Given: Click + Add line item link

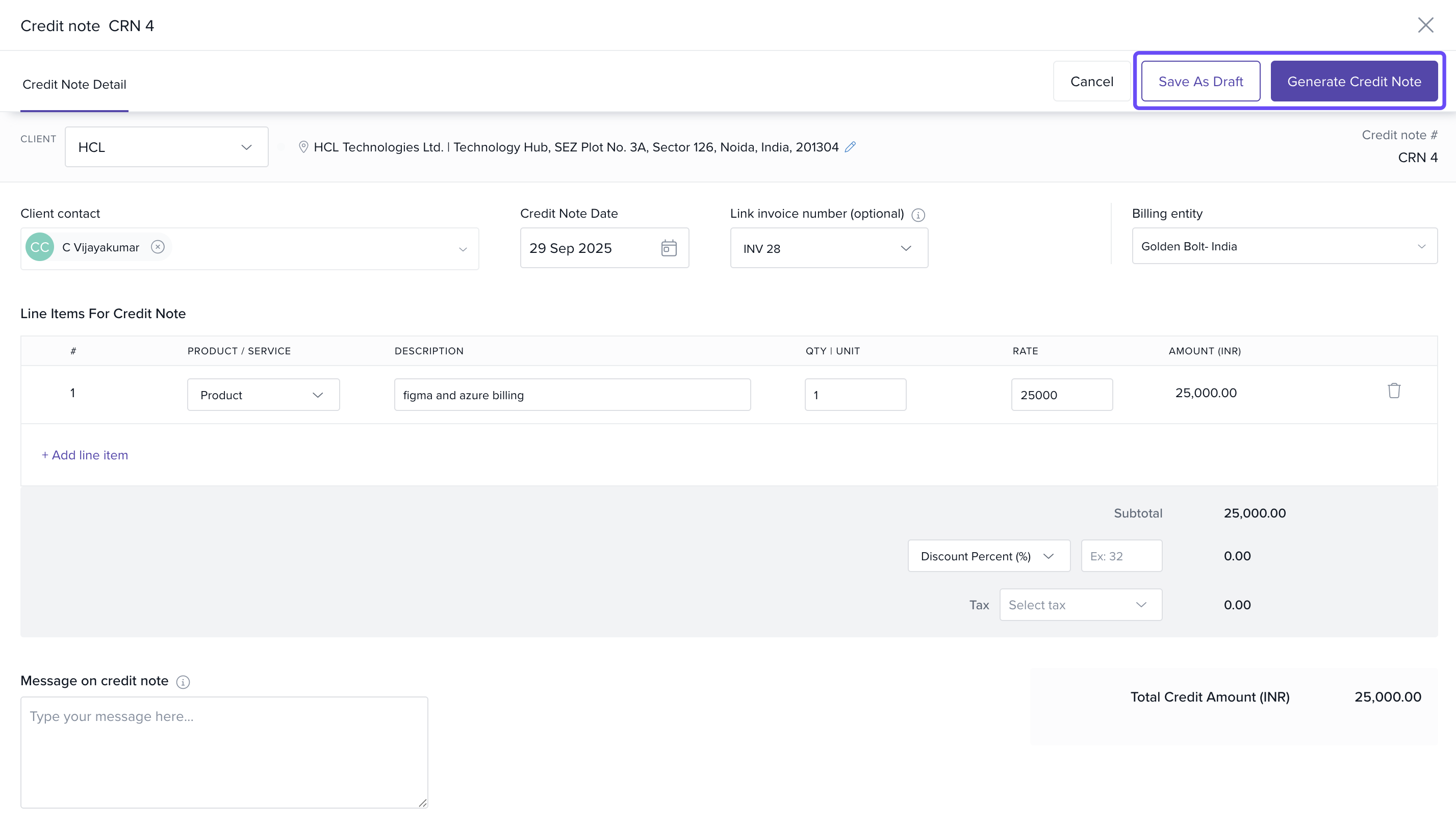Looking at the screenshot, I should click(85, 455).
